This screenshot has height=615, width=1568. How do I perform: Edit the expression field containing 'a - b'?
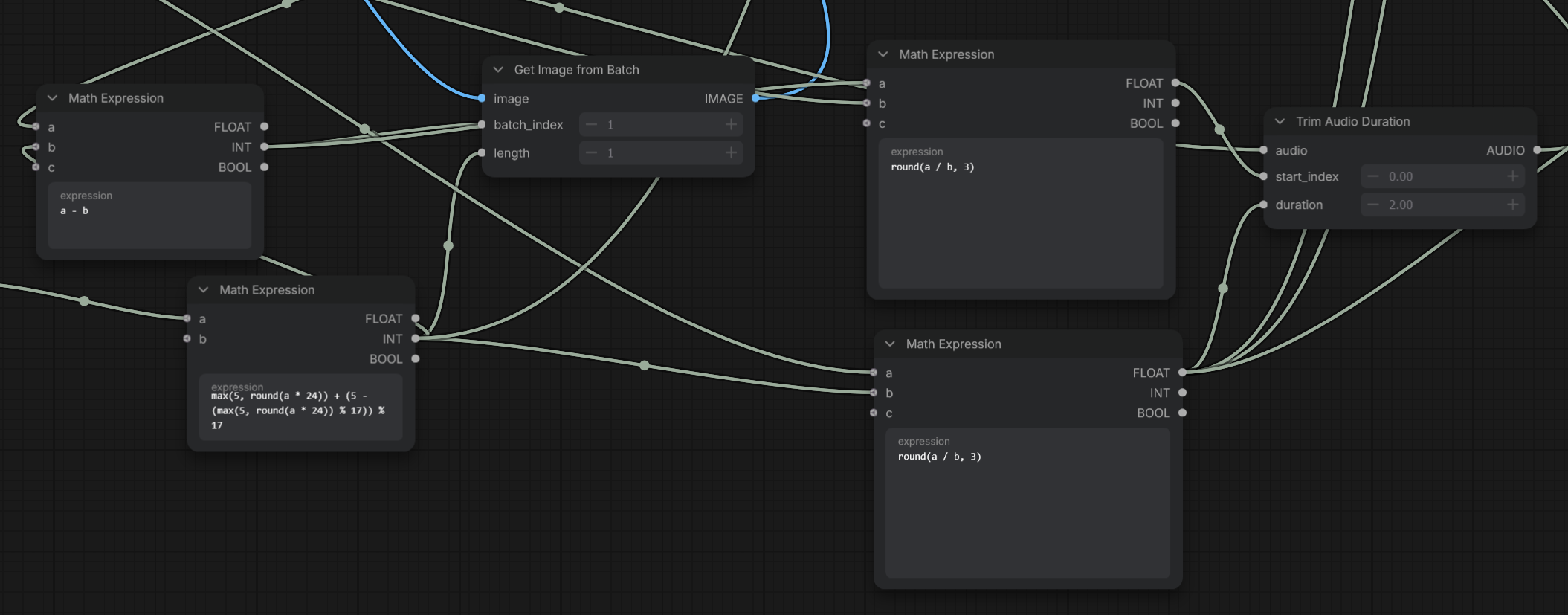point(149,216)
